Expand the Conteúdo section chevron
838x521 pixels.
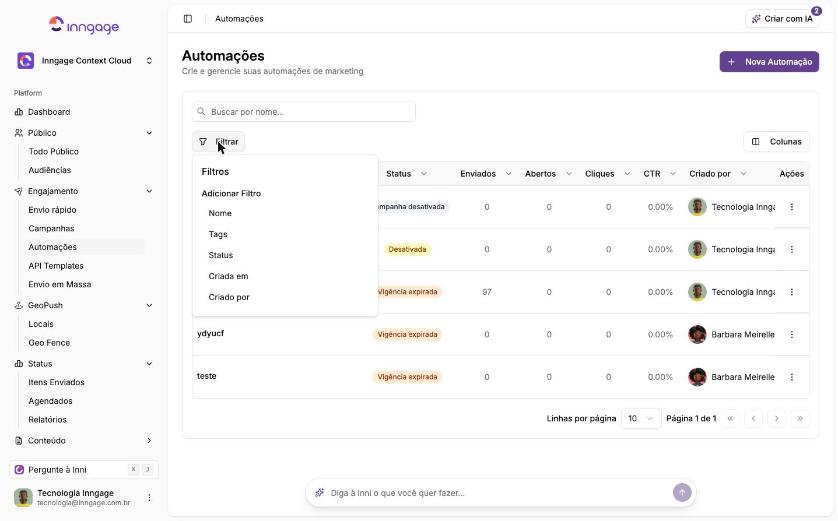(149, 440)
